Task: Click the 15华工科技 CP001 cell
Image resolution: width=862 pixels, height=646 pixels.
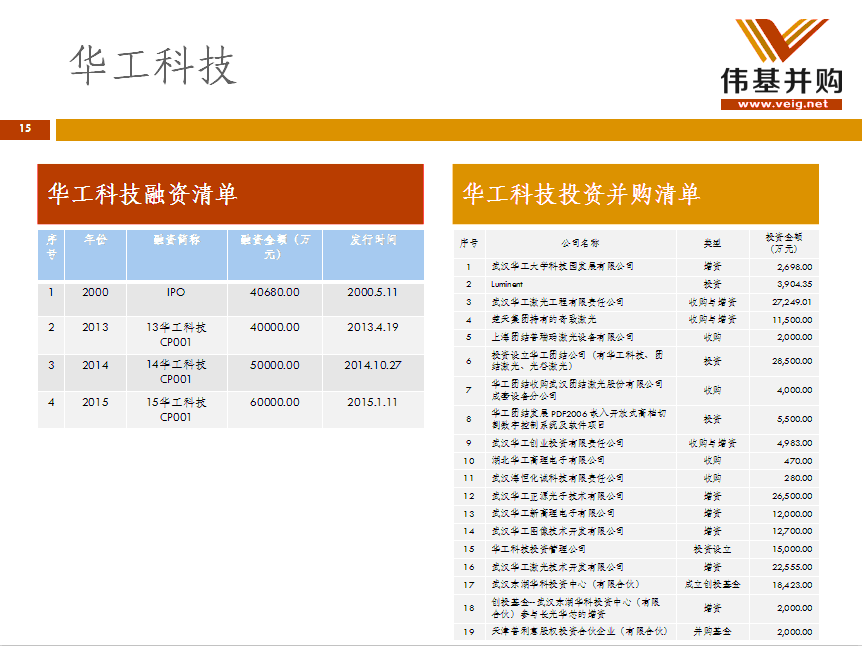Action: (176, 410)
